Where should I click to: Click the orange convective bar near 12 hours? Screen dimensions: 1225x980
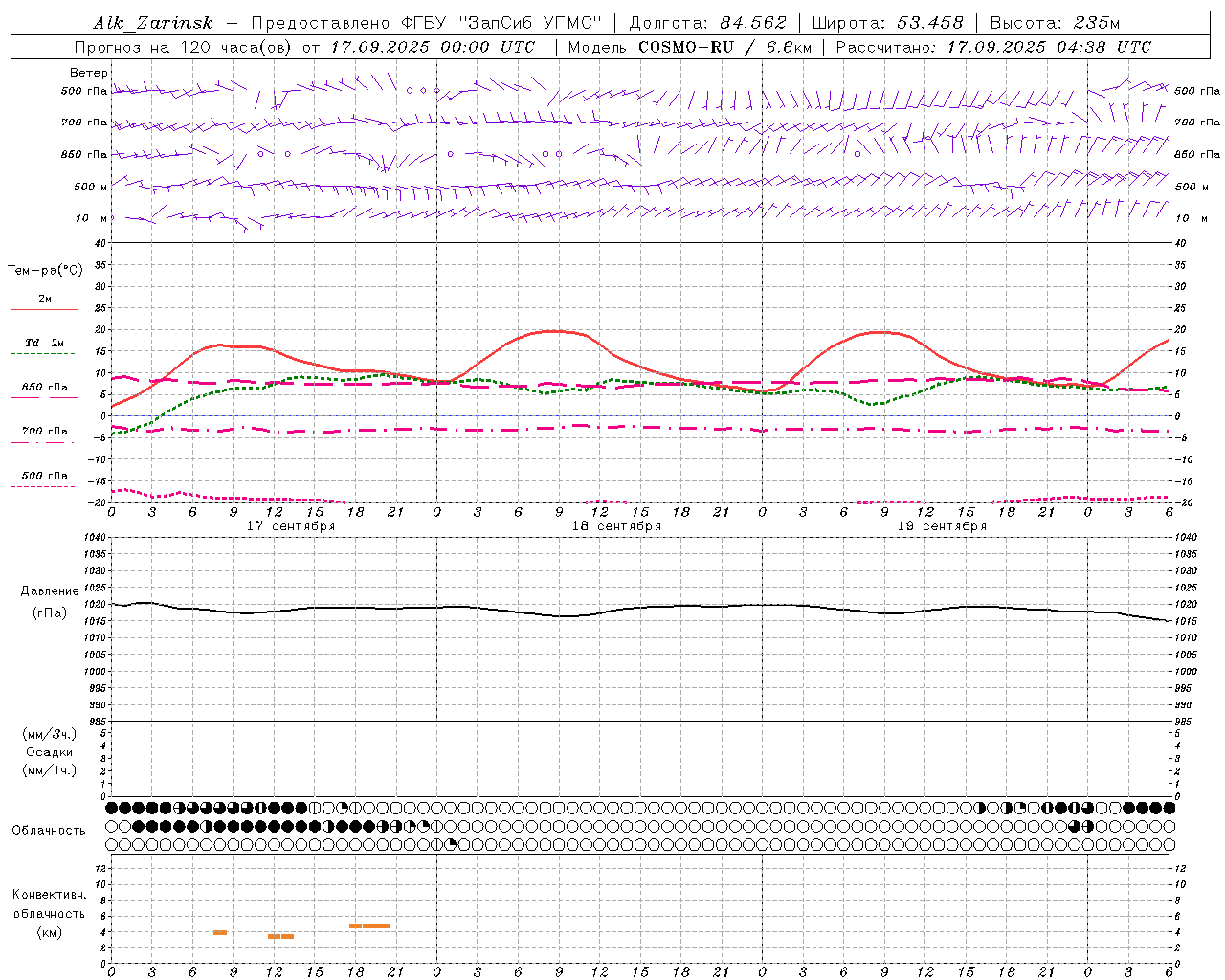[280, 936]
